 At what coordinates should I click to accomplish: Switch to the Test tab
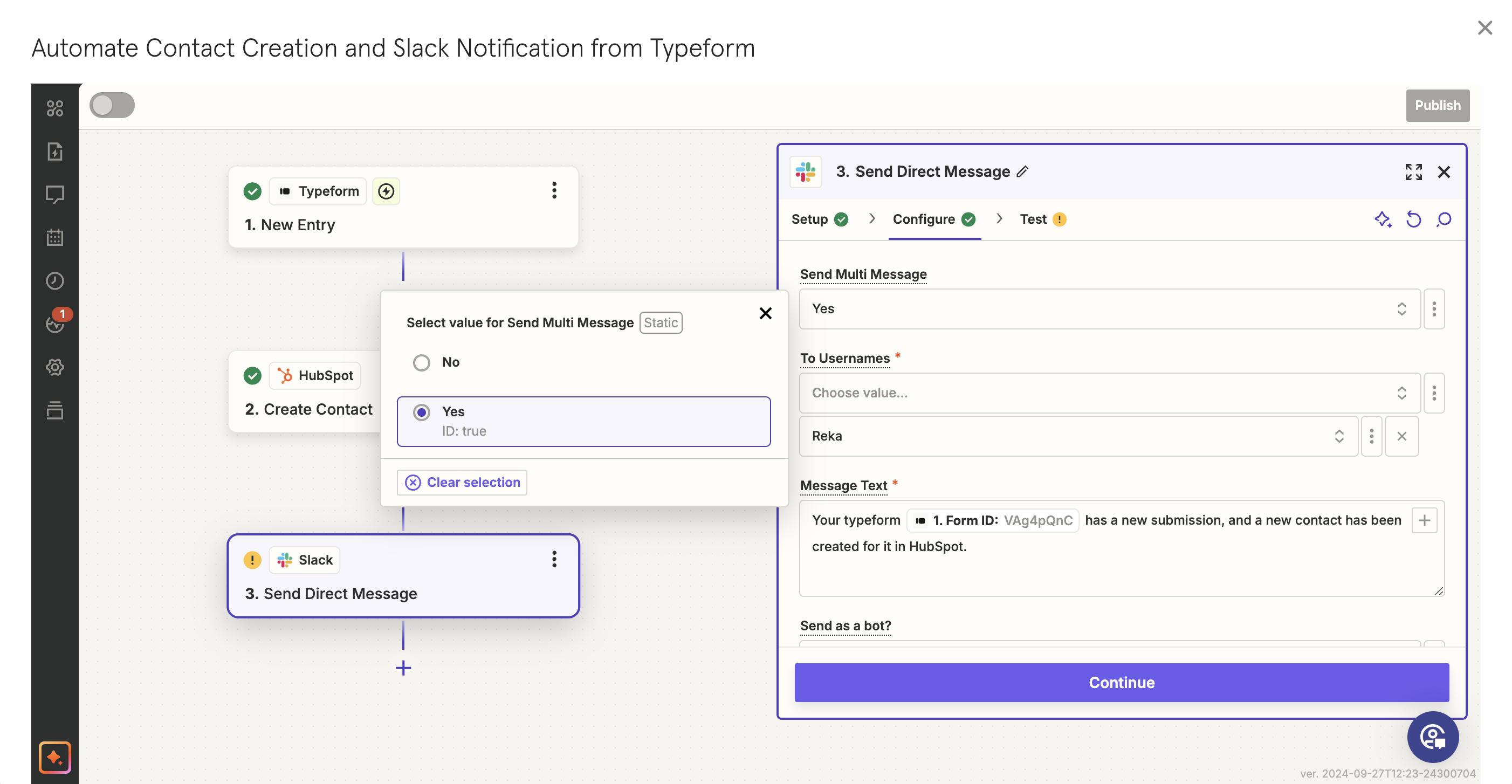[x=1042, y=219]
